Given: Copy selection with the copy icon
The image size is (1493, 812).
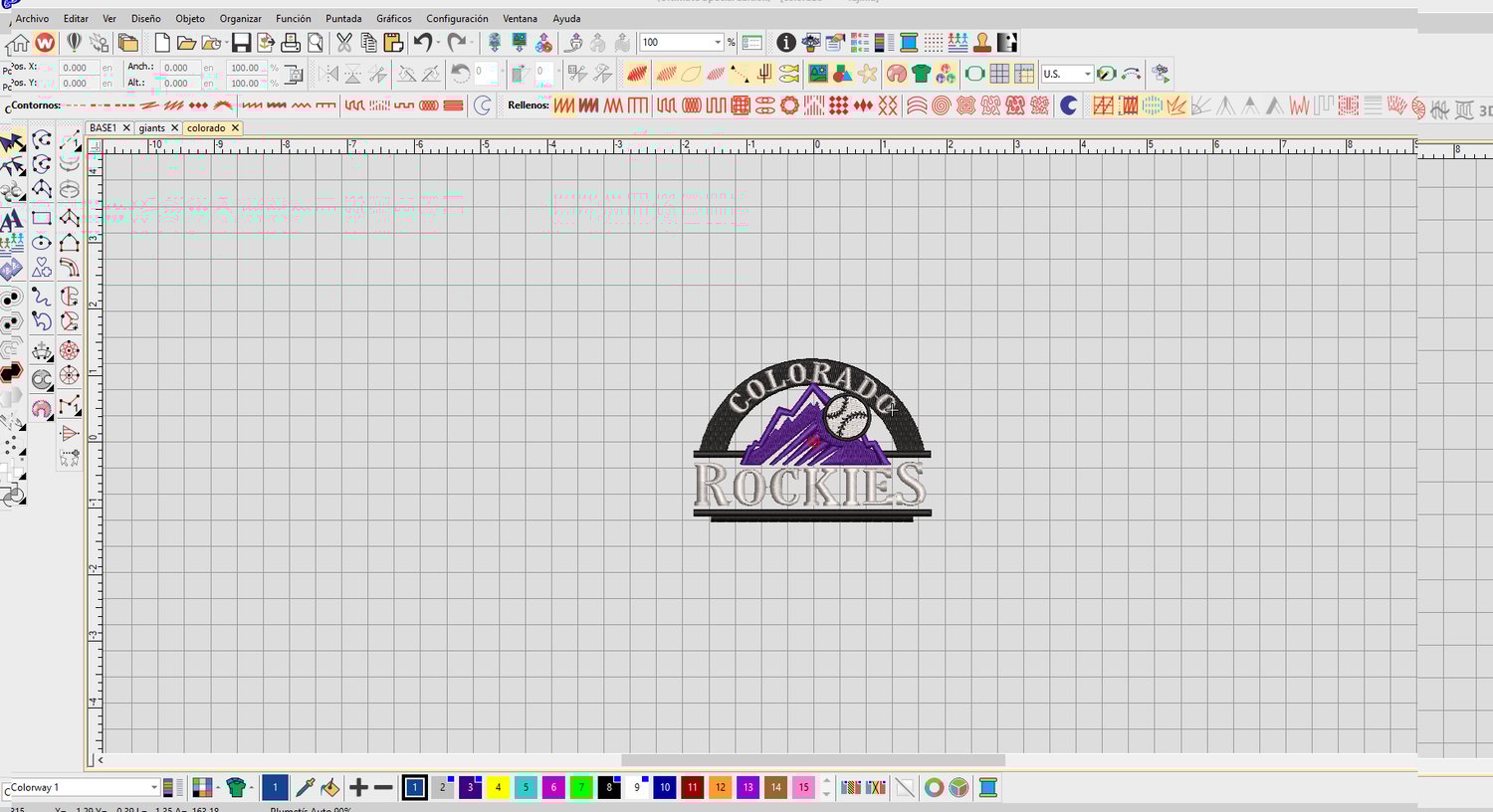Looking at the screenshot, I should pos(368,43).
